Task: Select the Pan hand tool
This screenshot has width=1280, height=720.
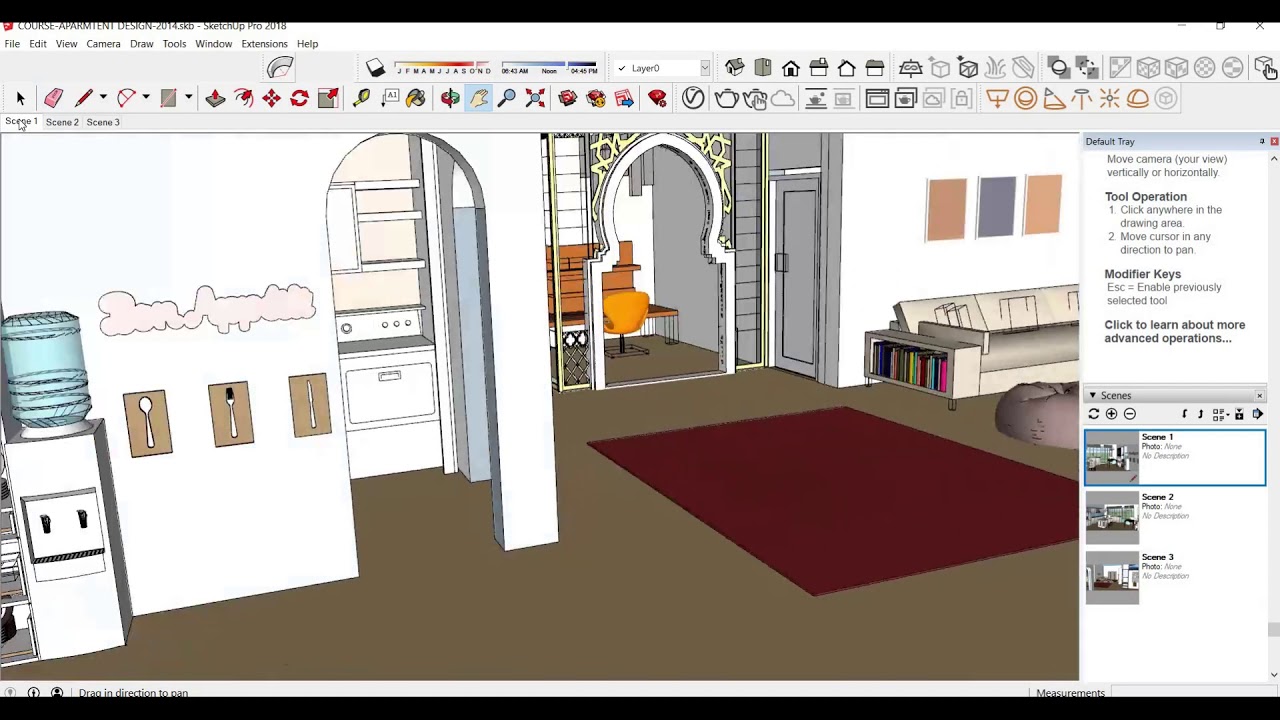Action: pyautogui.click(x=479, y=98)
